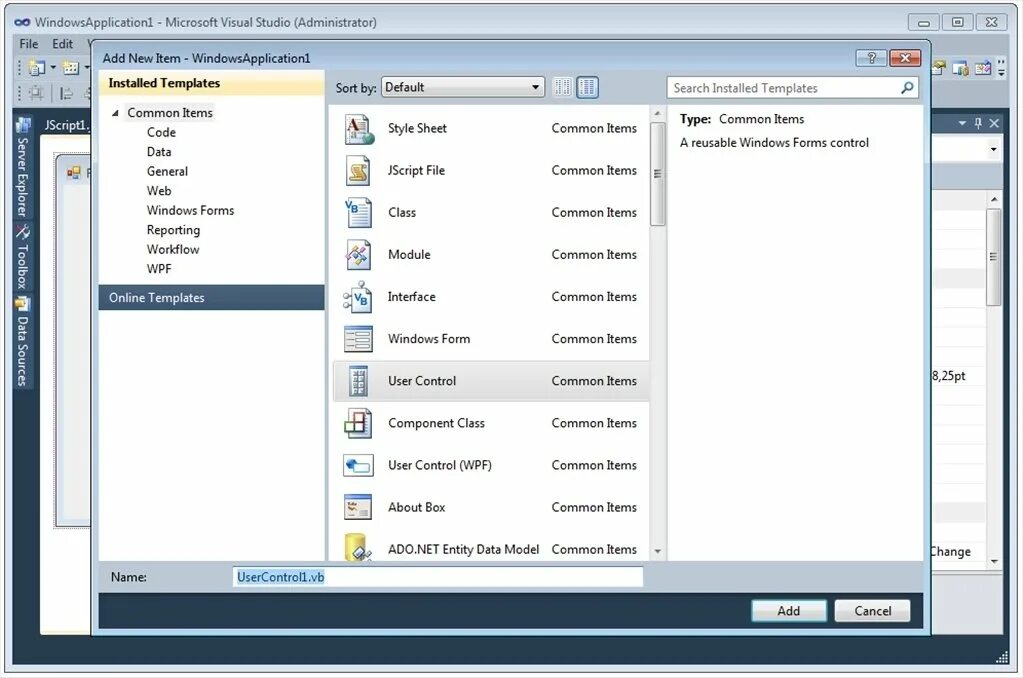Click the properties panel scroll down arrow

[x=994, y=561]
